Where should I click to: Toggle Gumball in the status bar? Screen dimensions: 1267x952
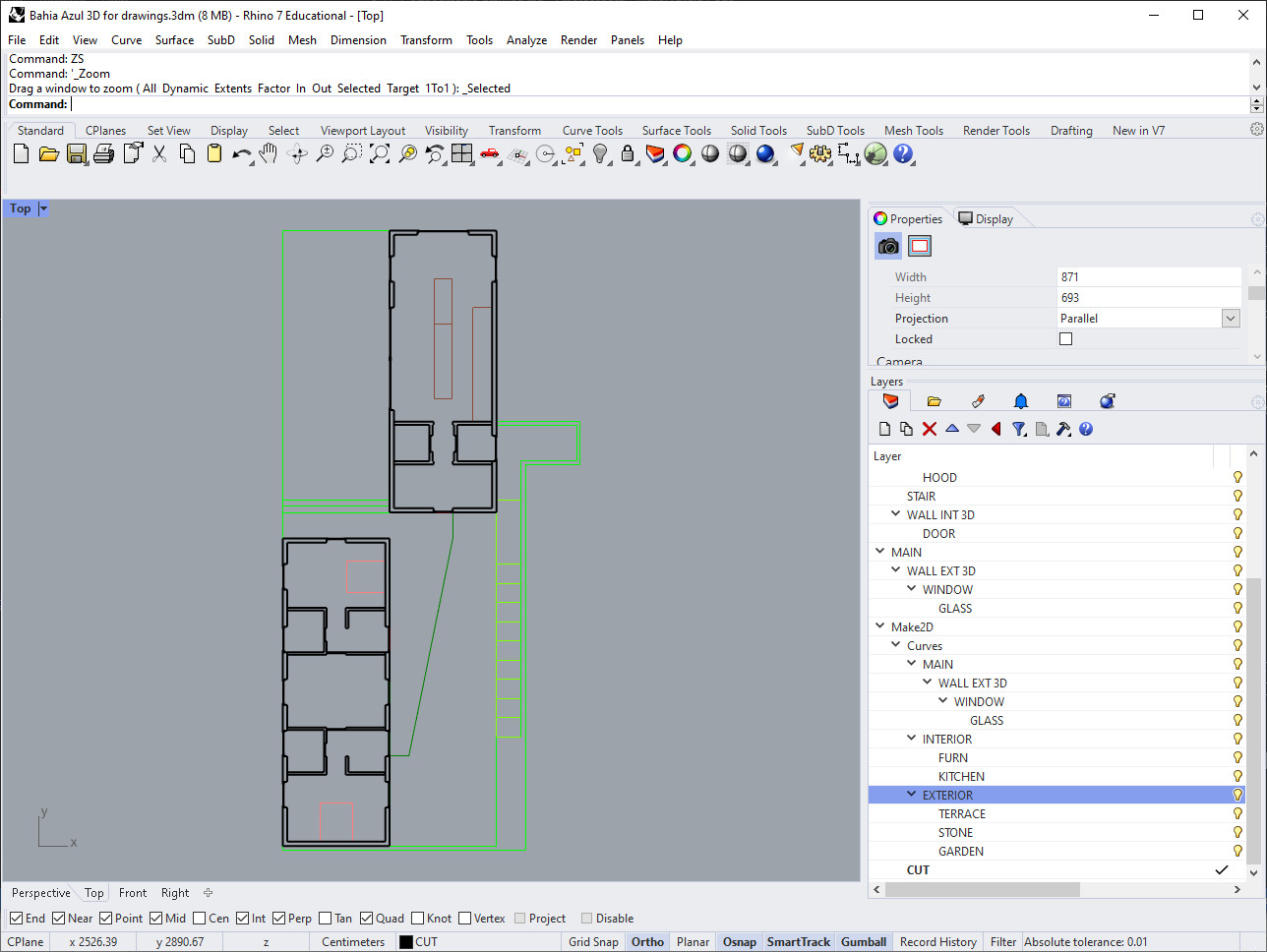pyautogui.click(x=864, y=942)
